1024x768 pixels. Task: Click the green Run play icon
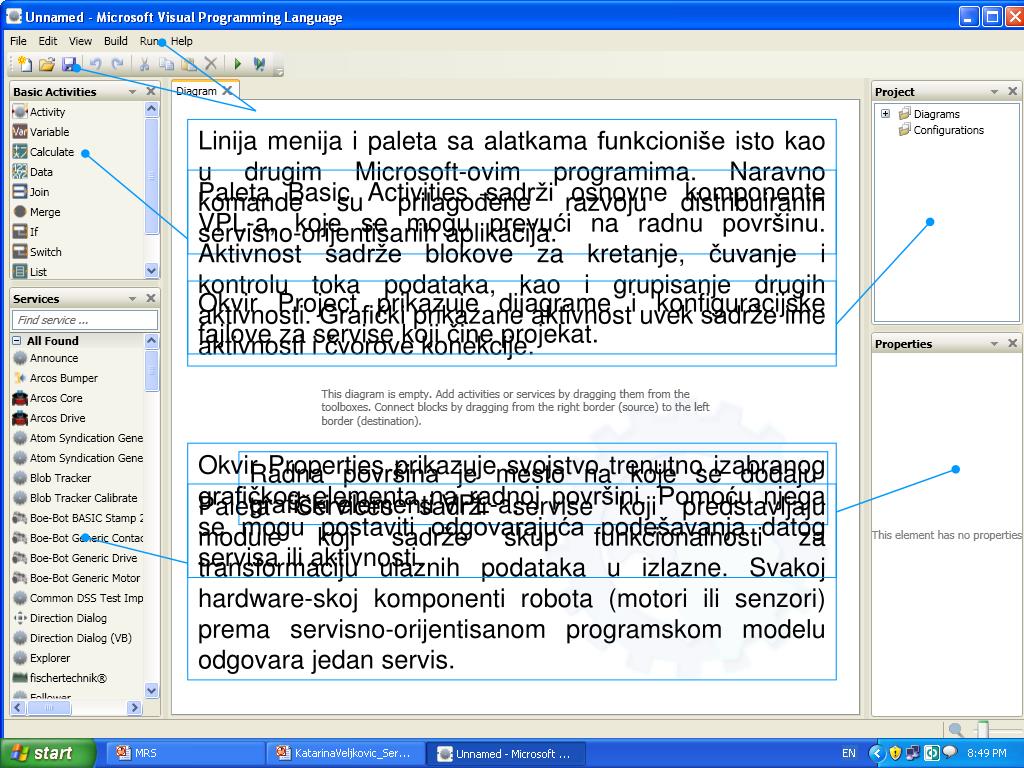pyautogui.click(x=238, y=63)
